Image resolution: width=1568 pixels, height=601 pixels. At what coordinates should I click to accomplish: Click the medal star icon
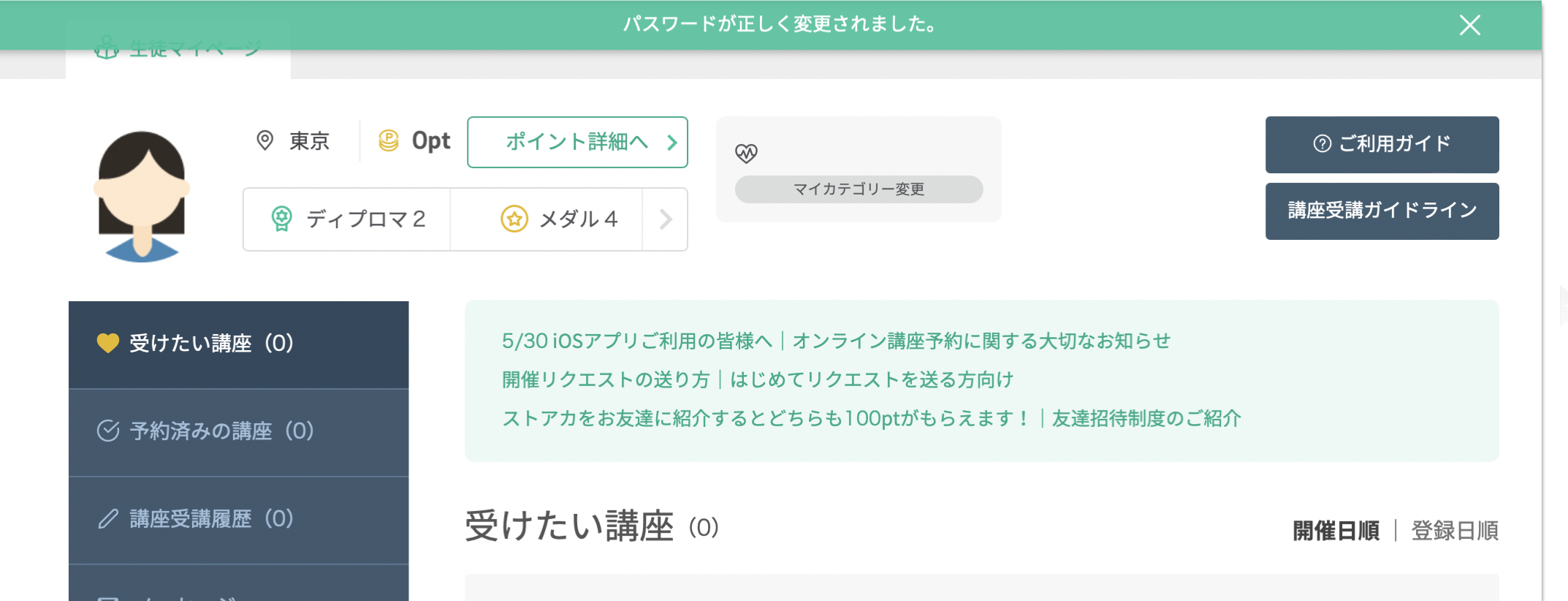click(514, 219)
